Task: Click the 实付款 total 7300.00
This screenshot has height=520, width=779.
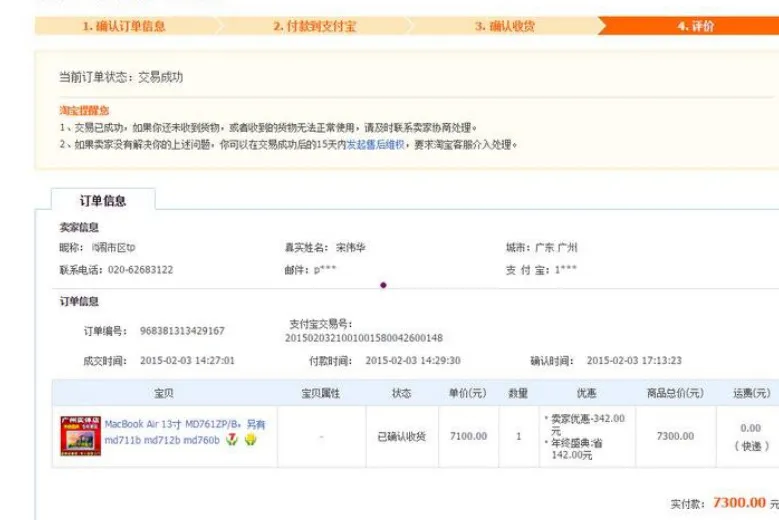Action: click(739, 503)
